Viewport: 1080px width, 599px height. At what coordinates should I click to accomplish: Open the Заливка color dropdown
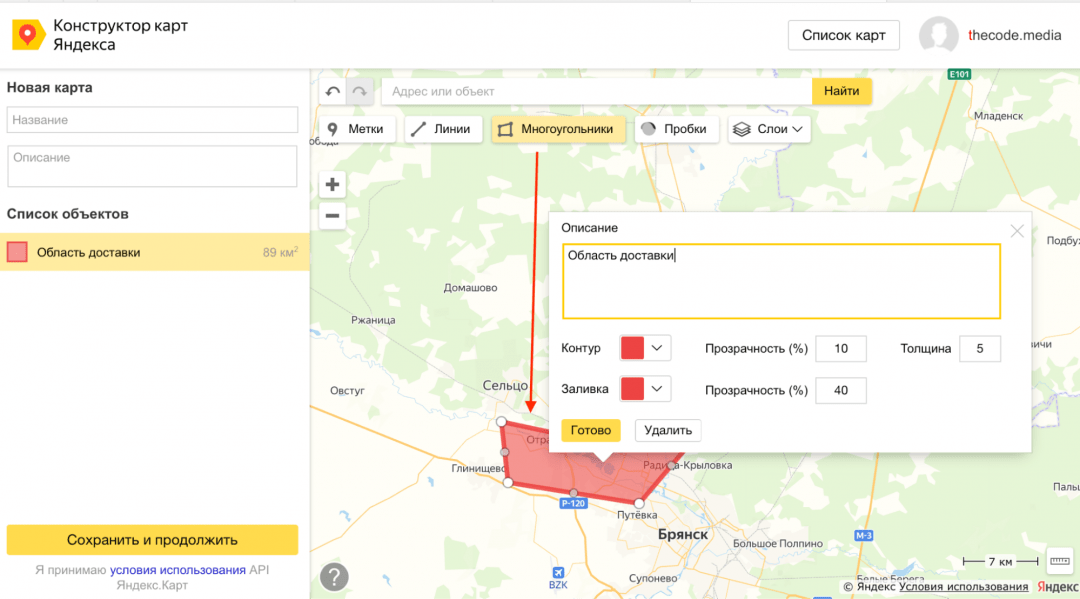tap(645, 389)
